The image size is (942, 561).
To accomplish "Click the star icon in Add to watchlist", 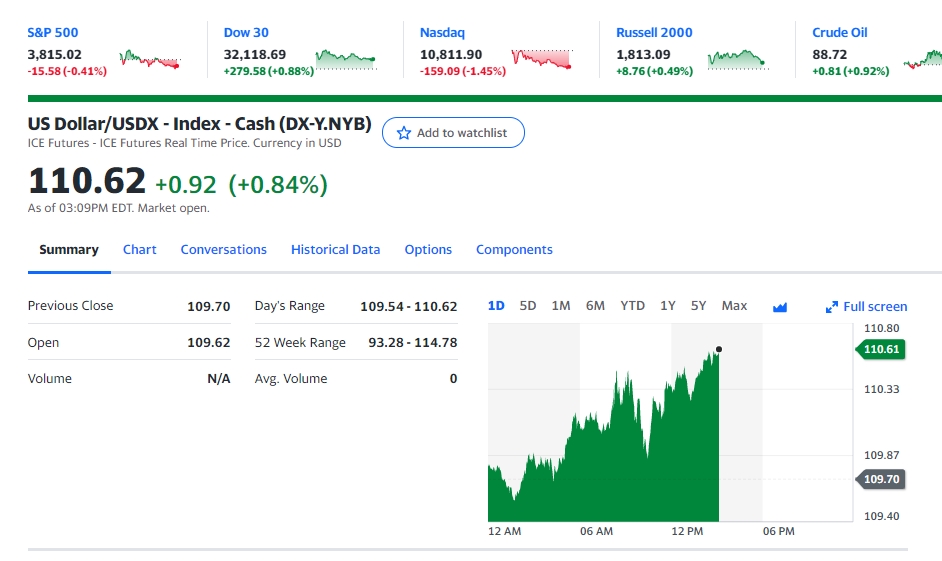I will pyautogui.click(x=404, y=133).
